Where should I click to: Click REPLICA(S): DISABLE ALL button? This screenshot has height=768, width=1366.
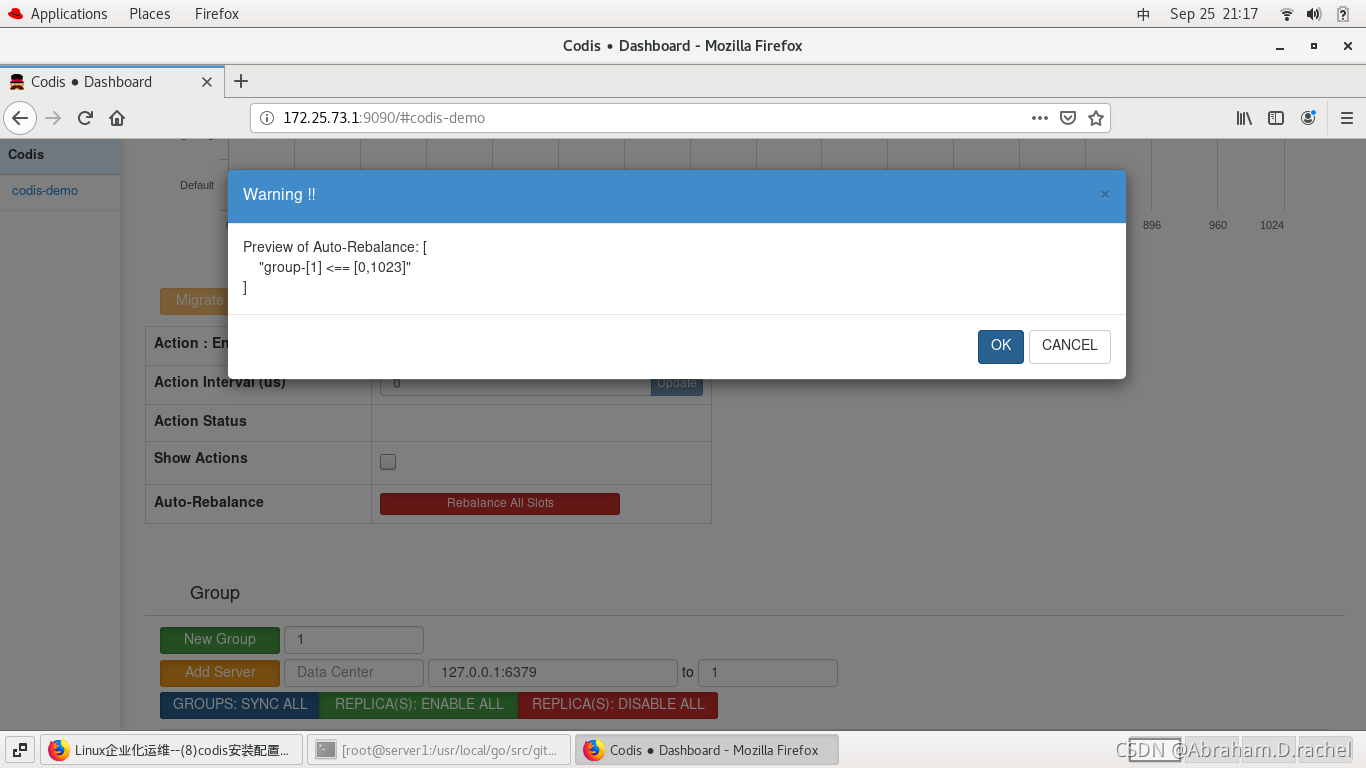[618, 704]
